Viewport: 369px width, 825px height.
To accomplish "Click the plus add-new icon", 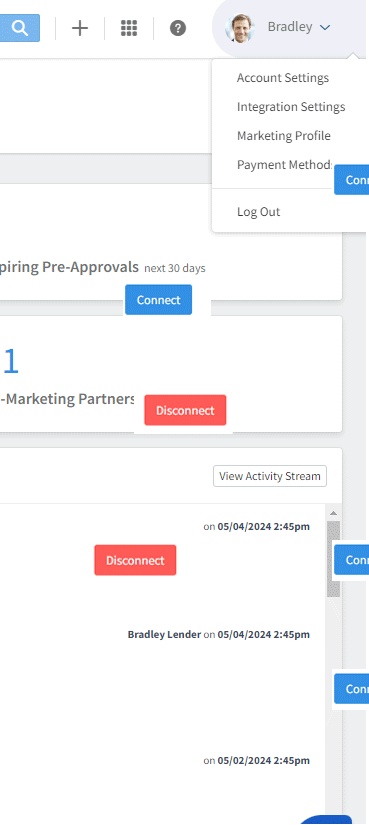I will [x=79, y=28].
